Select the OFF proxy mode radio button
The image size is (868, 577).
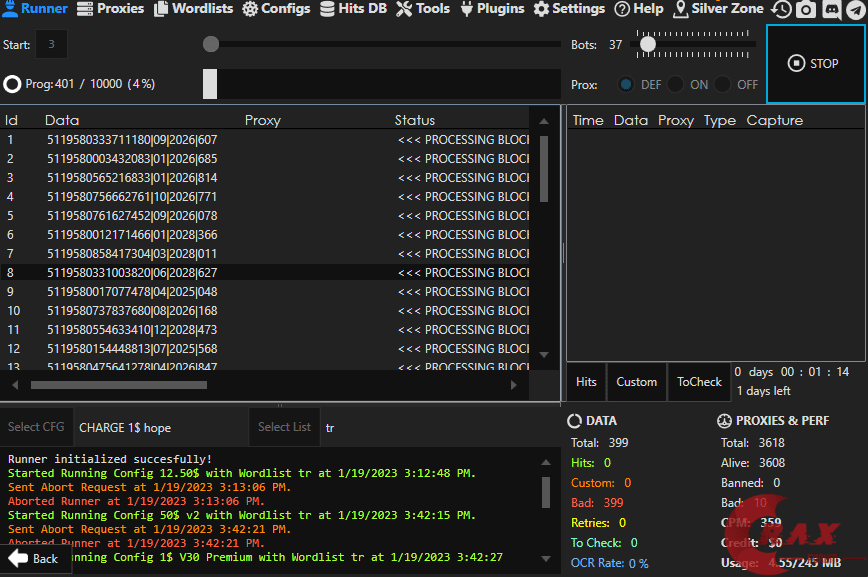[722, 85]
